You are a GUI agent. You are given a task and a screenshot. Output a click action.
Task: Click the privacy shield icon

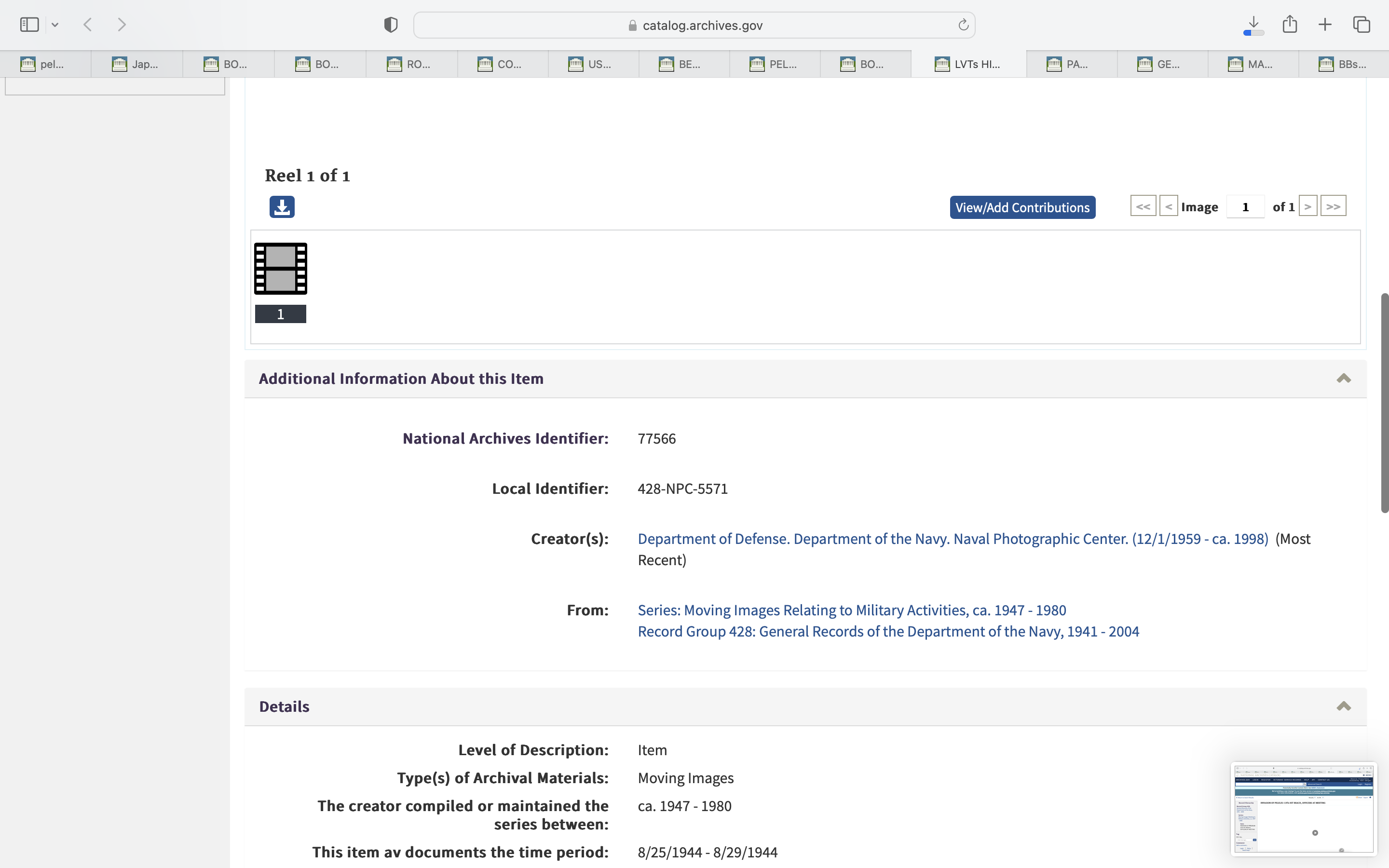coord(391,25)
